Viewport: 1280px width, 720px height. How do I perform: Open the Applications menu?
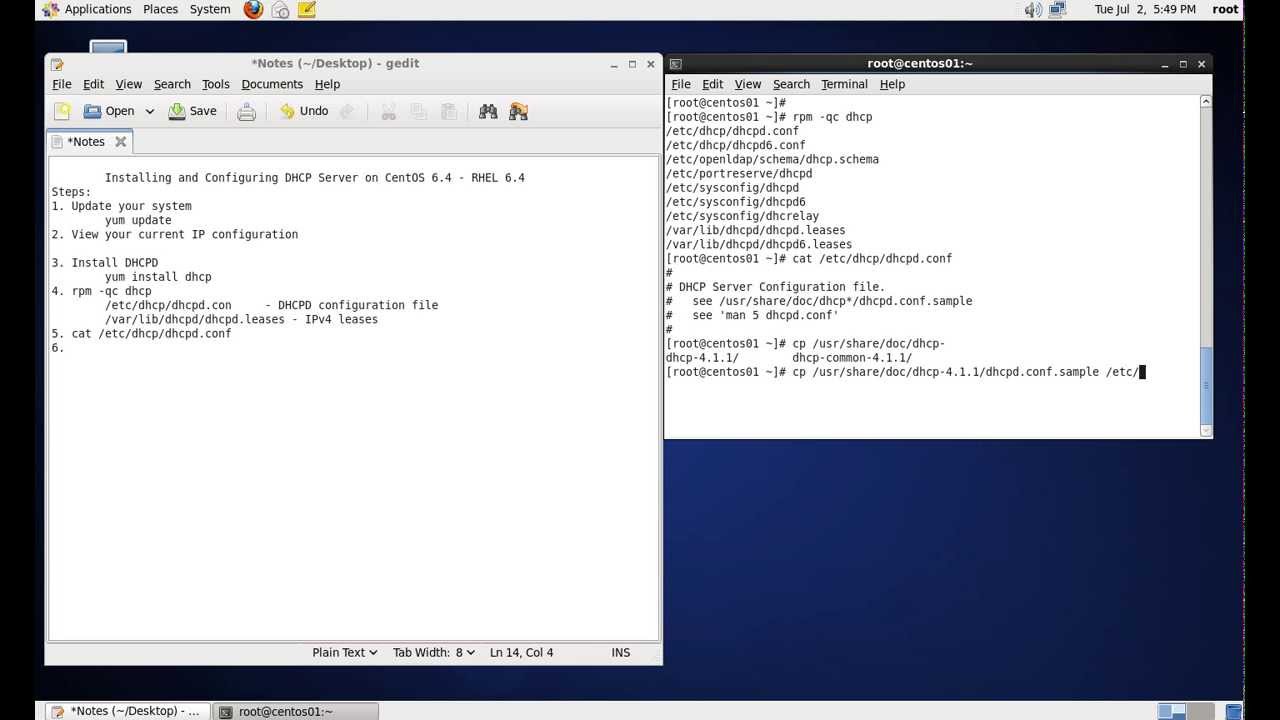click(x=97, y=9)
